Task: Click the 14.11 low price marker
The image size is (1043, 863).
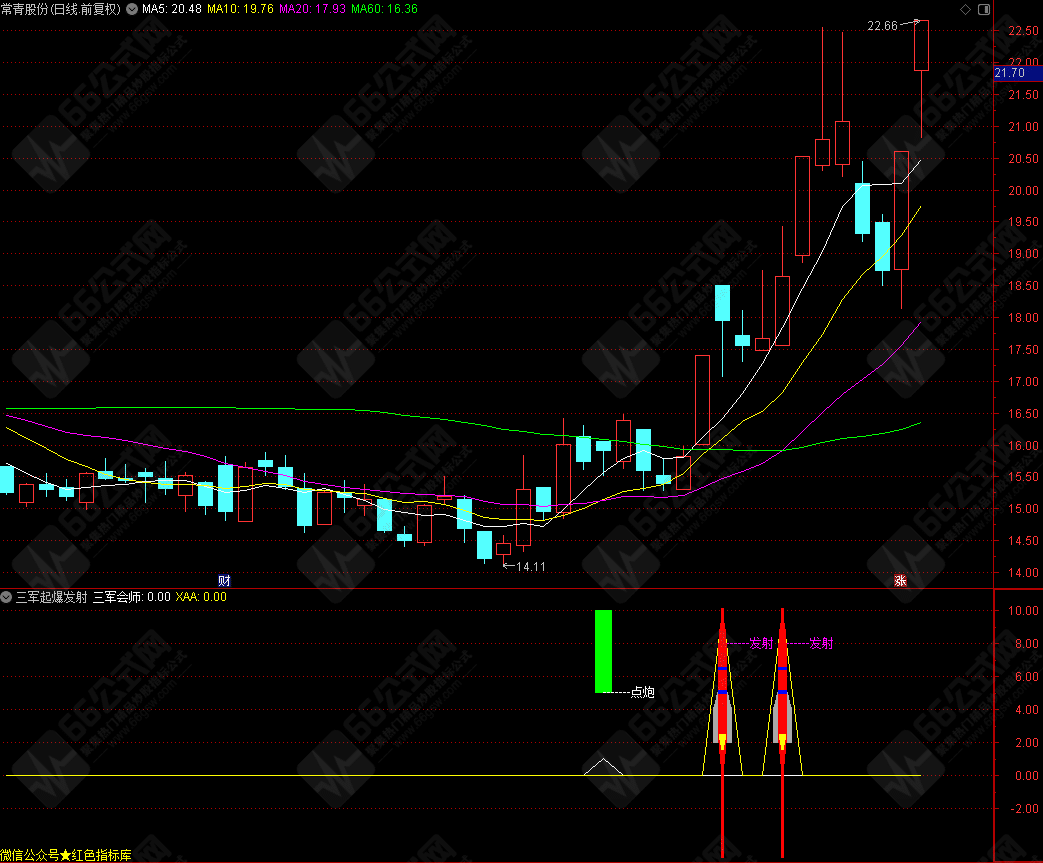Action: pyautogui.click(x=530, y=566)
